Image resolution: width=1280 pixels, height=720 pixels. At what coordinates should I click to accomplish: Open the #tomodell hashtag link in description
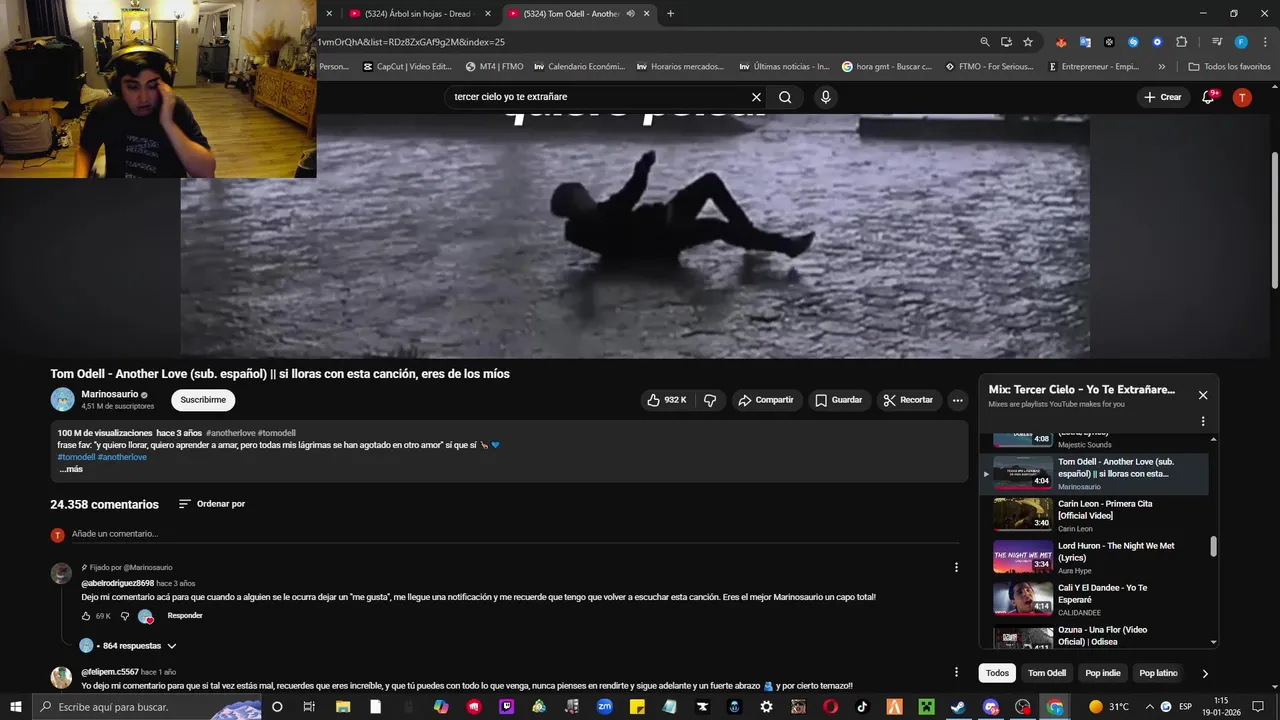[x=76, y=457]
